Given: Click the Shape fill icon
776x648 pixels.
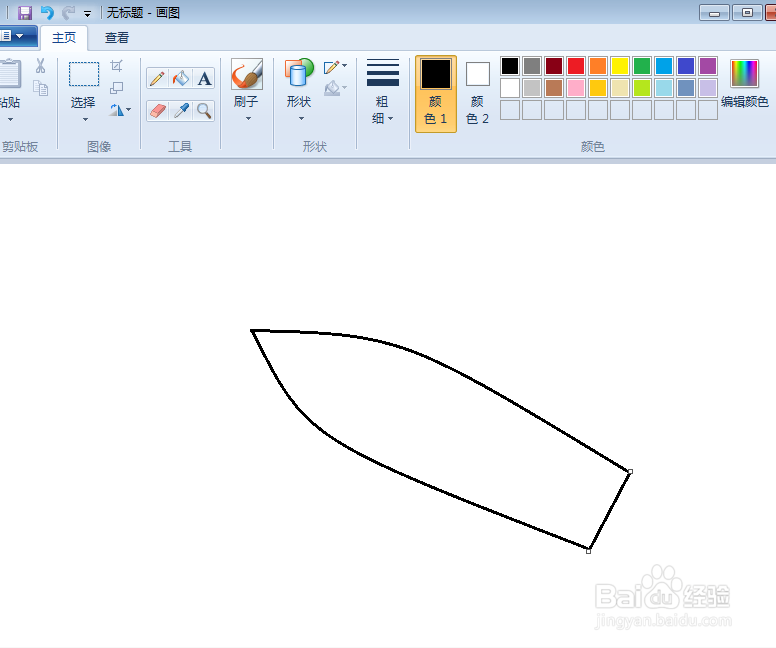Looking at the screenshot, I should pyautogui.click(x=332, y=89).
